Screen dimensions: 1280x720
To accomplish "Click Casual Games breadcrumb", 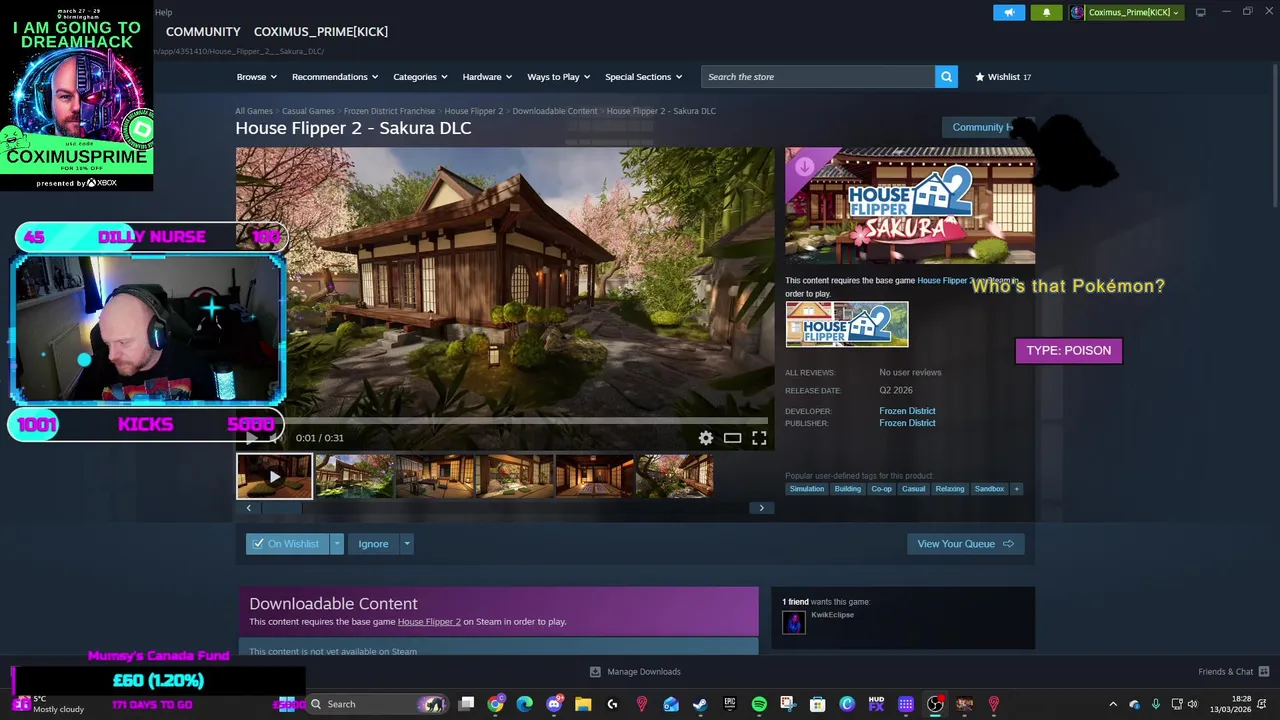I will (x=308, y=111).
